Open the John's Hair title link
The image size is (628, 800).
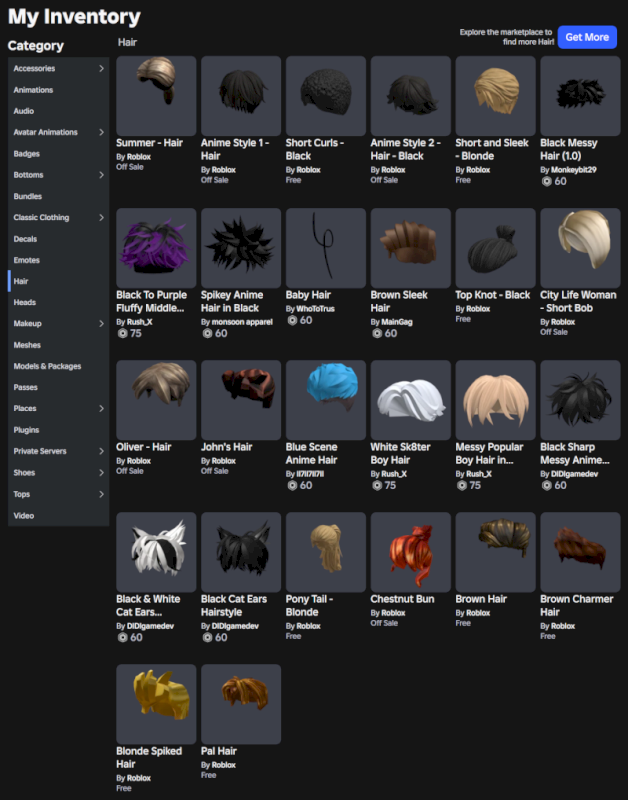pos(227,447)
